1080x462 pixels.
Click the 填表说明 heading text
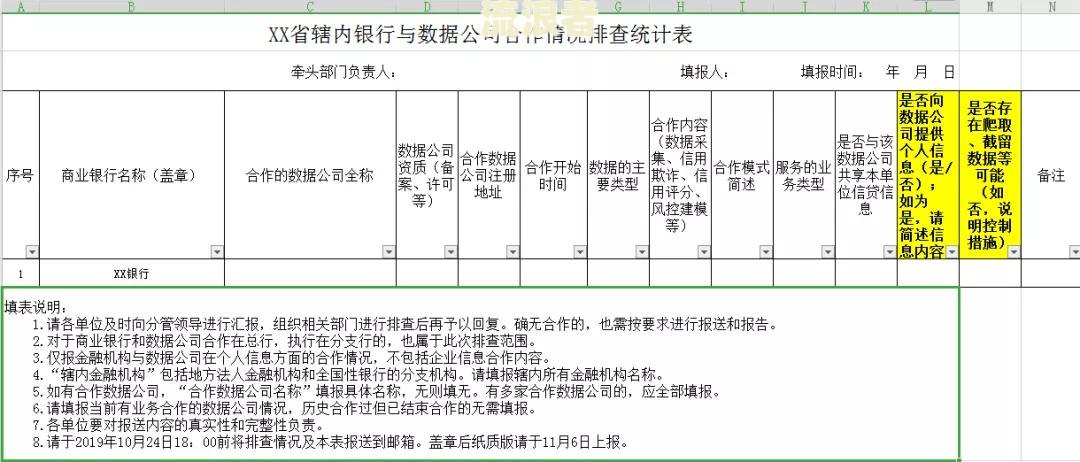coord(36,306)
